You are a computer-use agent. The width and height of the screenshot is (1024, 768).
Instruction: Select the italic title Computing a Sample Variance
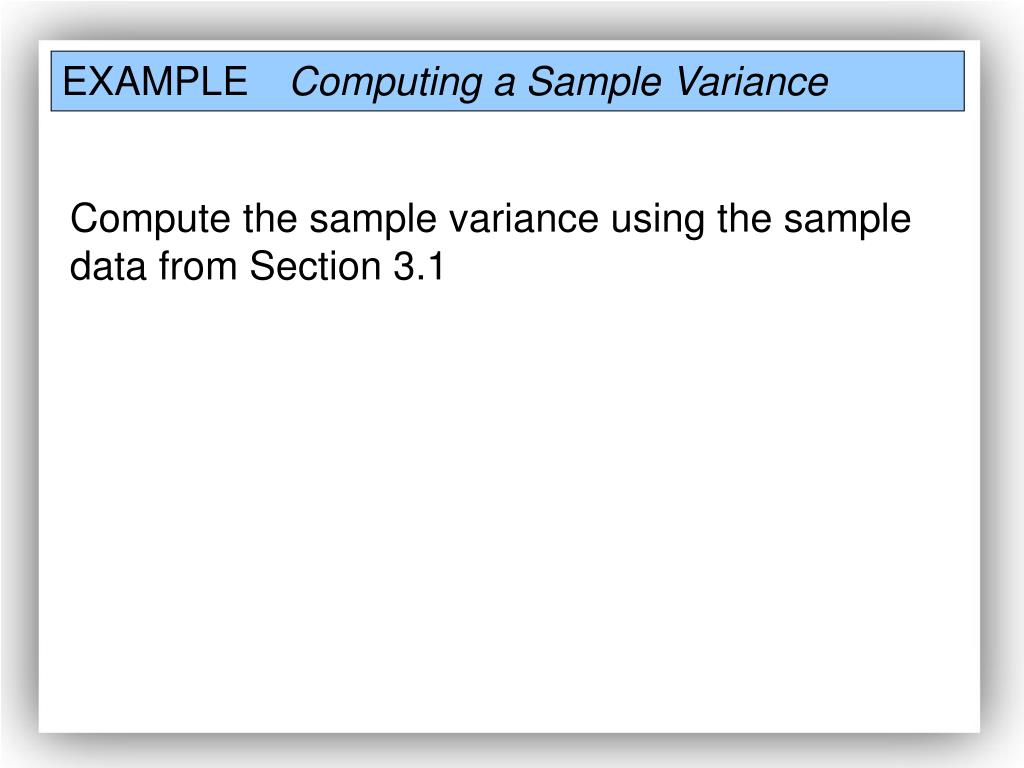[560, 83]
